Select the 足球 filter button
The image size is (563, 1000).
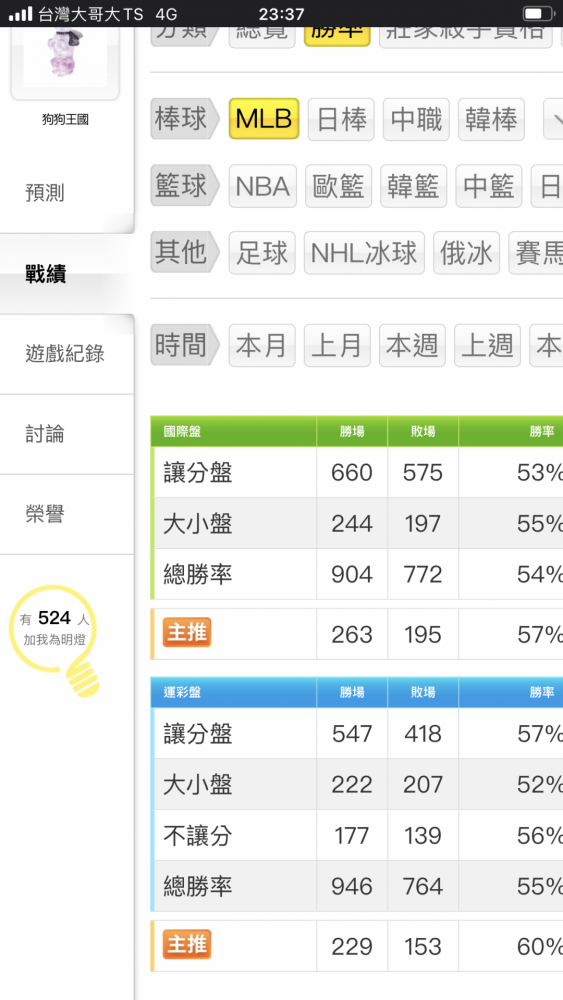tap(262, 253)
